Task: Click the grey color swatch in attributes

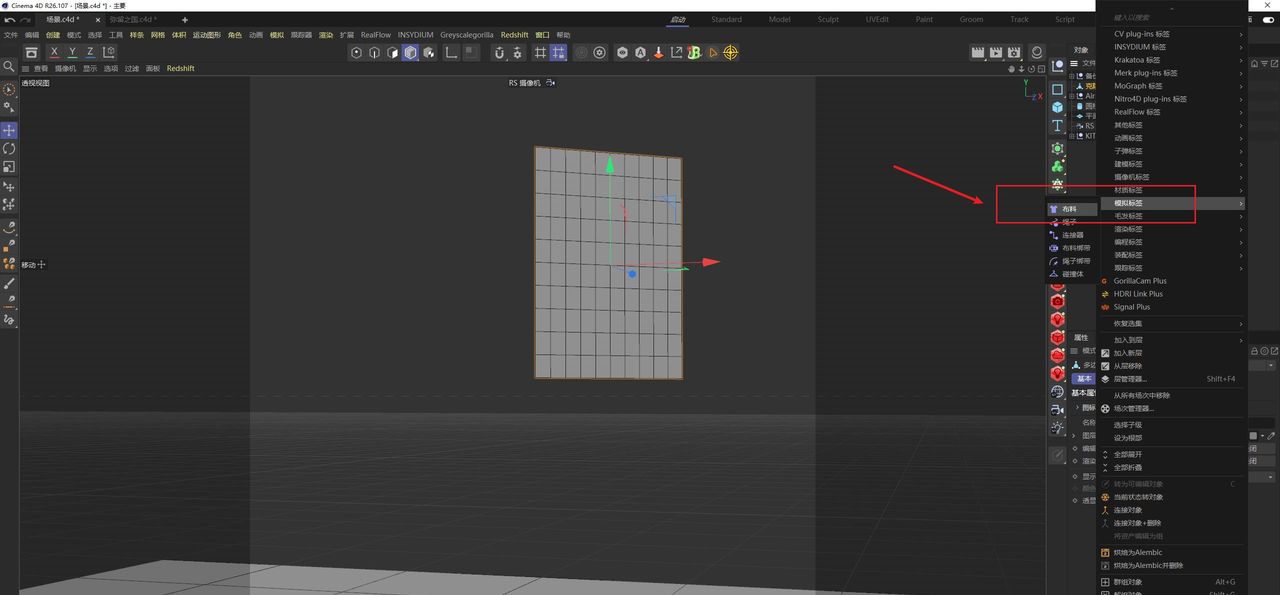Action: point(1253,436)
